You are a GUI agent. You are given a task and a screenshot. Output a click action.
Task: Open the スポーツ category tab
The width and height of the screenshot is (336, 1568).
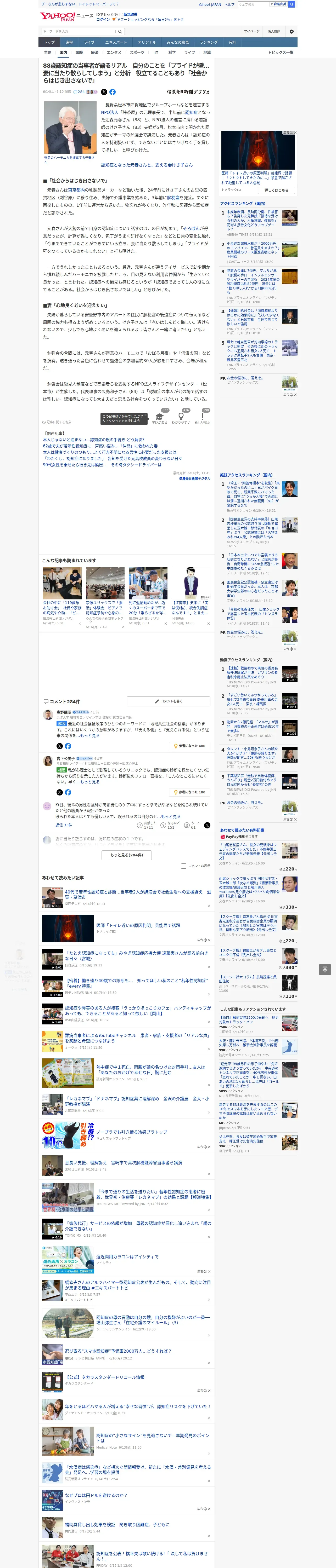point(137,52)
